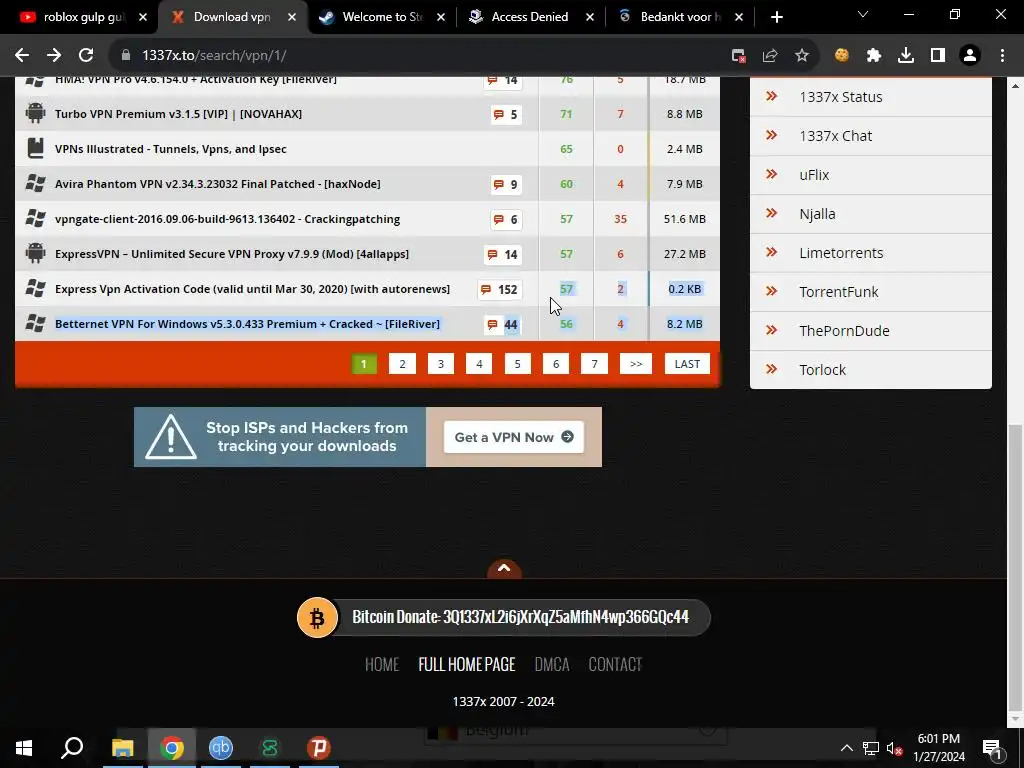Image resolution: width=1024 pixels, height=768 pixels.
Task: Click the Bitcoin donate coin icon
Action: coord(317,617)
